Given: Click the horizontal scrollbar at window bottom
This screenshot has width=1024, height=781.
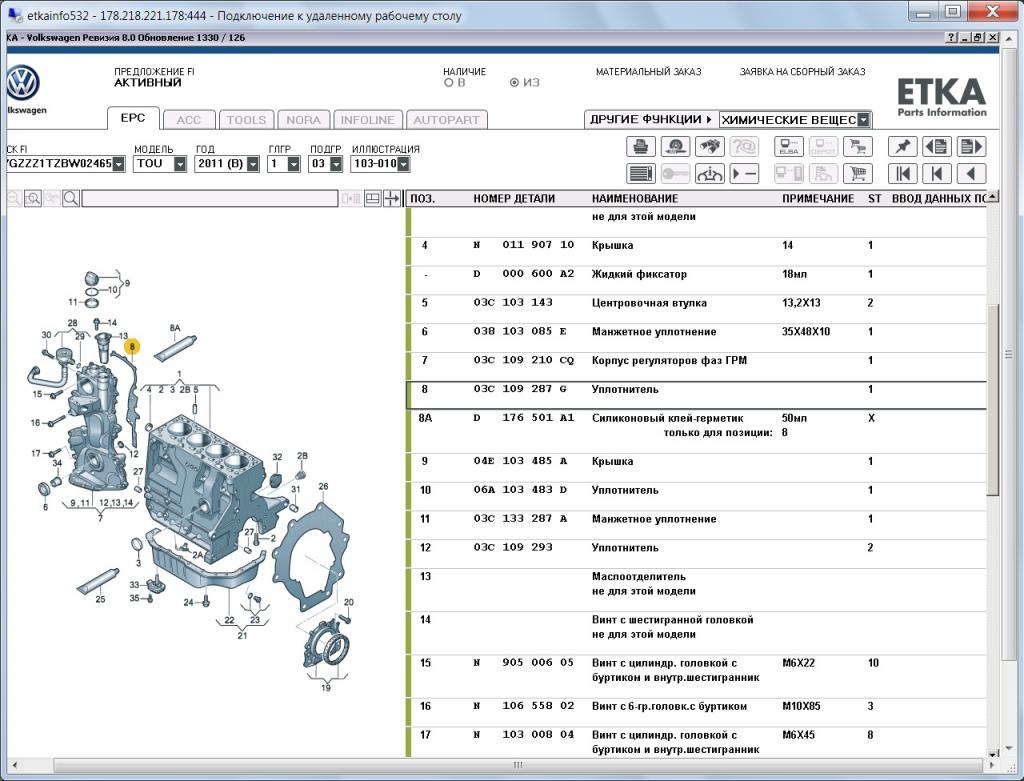Looking at the screenshot, I should [x=519, y=765].
